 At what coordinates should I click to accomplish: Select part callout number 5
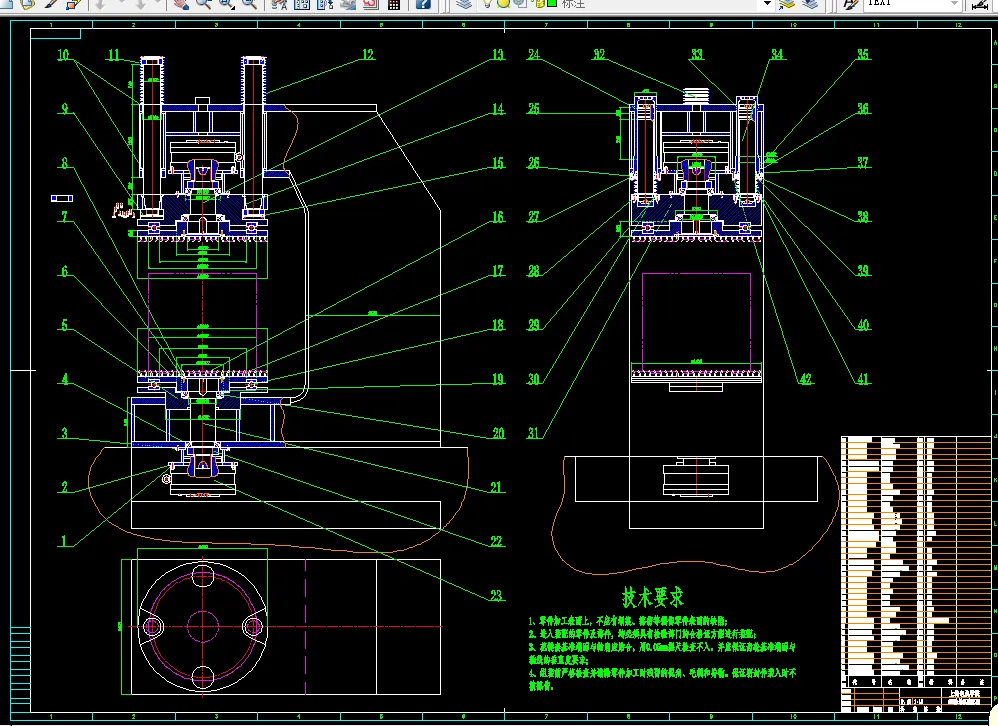64,325
